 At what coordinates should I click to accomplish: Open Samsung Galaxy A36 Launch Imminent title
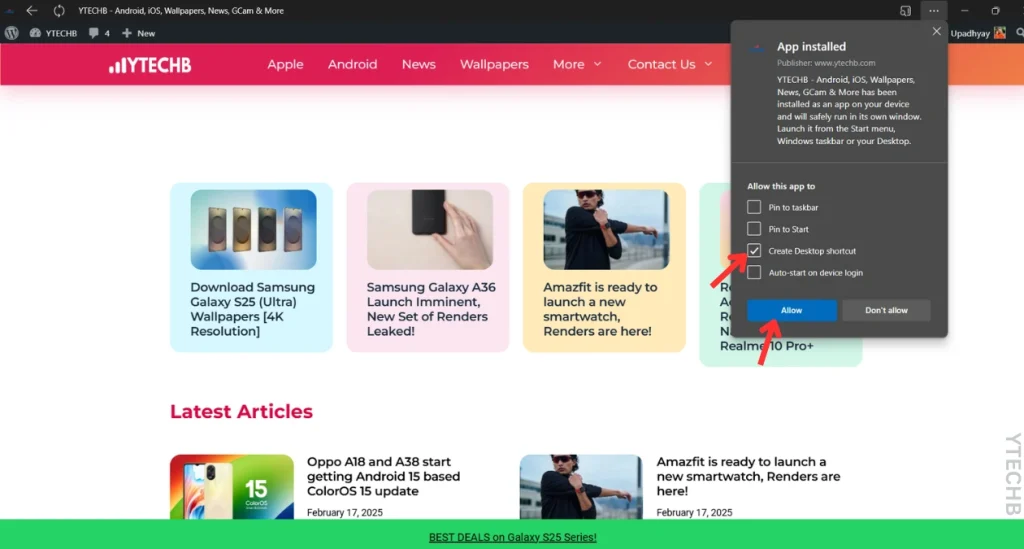click(431, 309)
